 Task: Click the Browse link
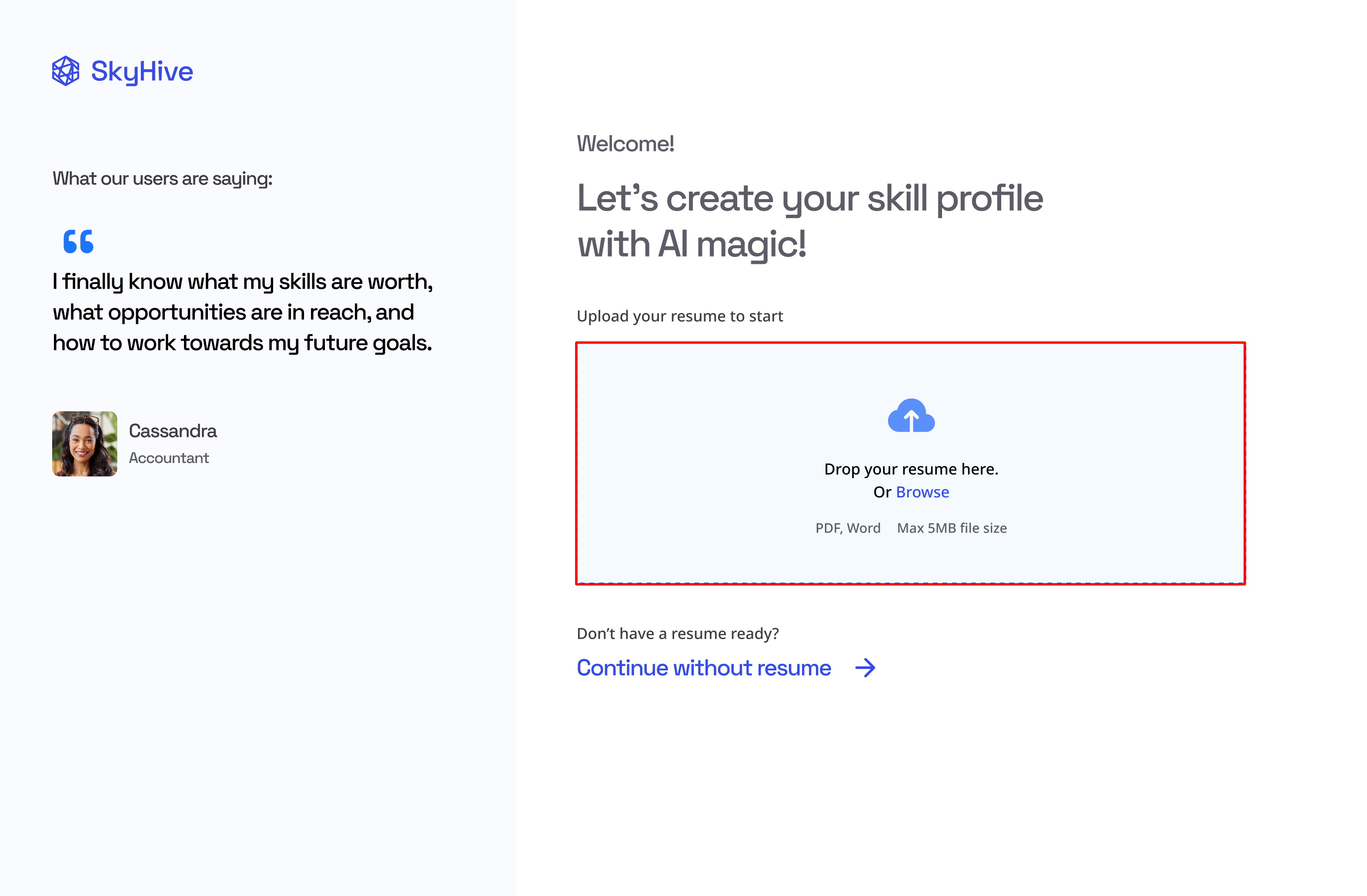pyautogui.click(x=922, y=492)
